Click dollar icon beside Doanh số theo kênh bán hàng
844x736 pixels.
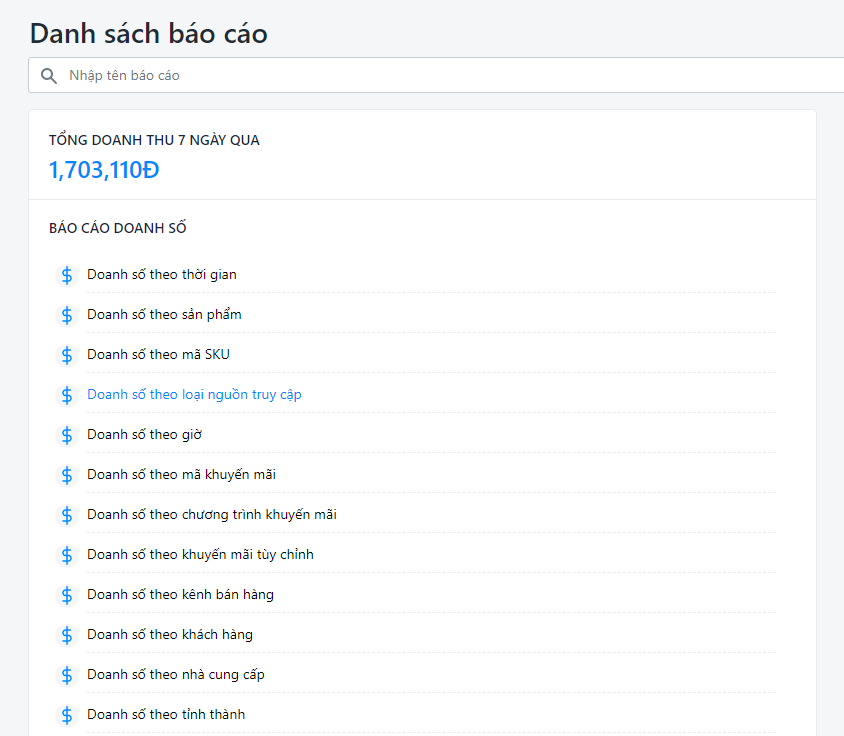[67, 595]
